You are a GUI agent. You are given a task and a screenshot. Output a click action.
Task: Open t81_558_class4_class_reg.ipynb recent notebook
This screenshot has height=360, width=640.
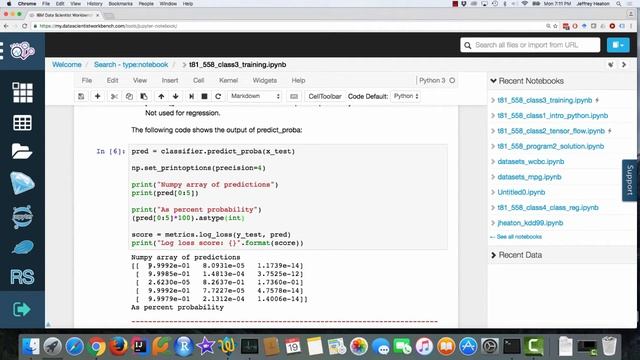(x=548, y=207)
